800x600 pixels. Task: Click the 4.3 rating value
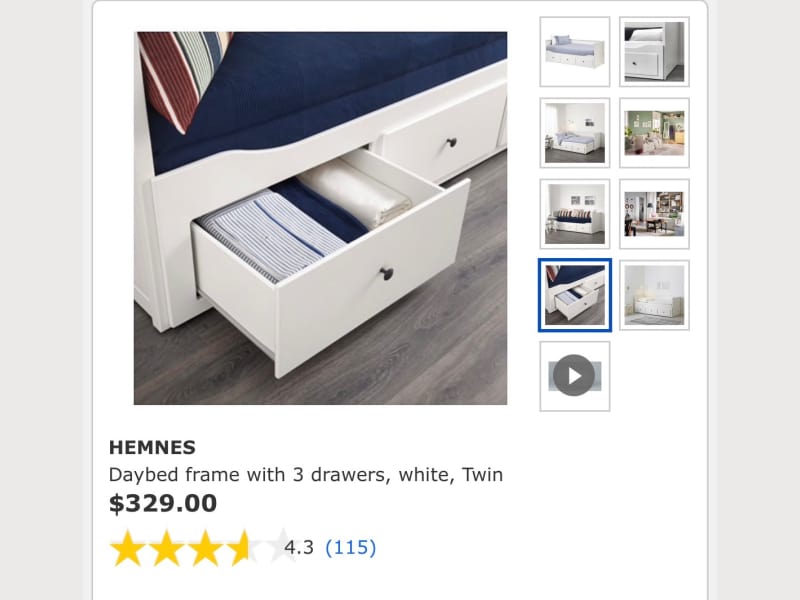[x=299, y=547]
